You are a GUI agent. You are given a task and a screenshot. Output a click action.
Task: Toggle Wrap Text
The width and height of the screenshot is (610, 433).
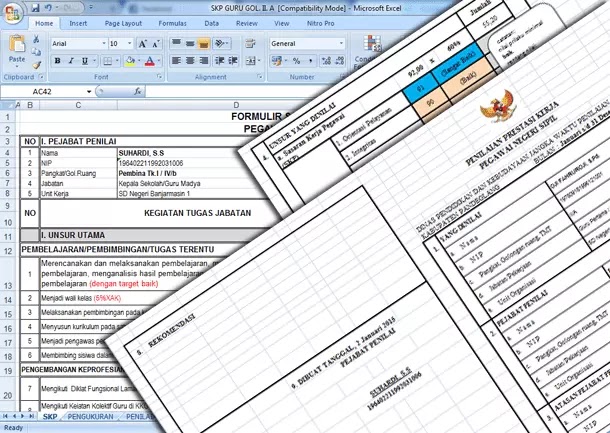click(x=250, y=43)
